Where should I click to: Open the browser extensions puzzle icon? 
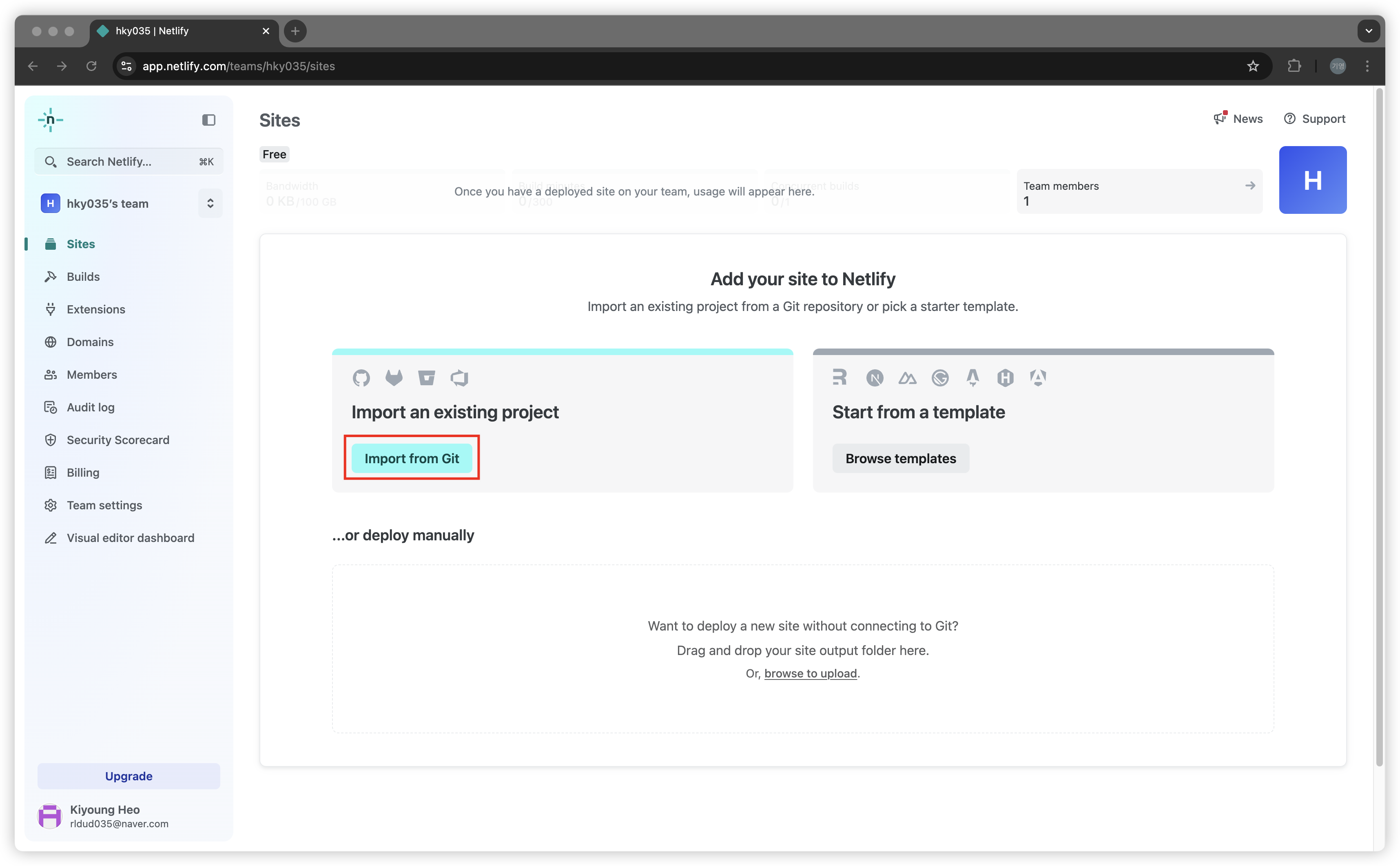coord(1294,66)
